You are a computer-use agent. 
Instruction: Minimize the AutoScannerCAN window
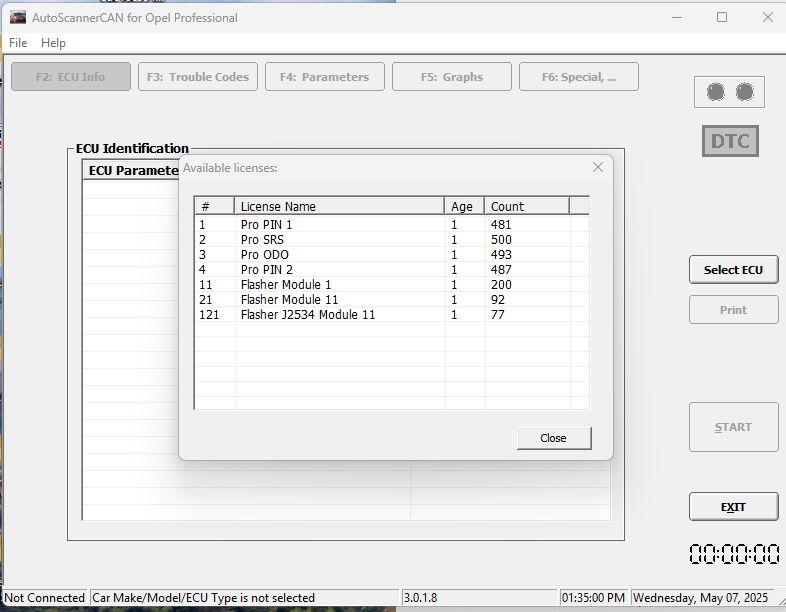tap(677, 18)
